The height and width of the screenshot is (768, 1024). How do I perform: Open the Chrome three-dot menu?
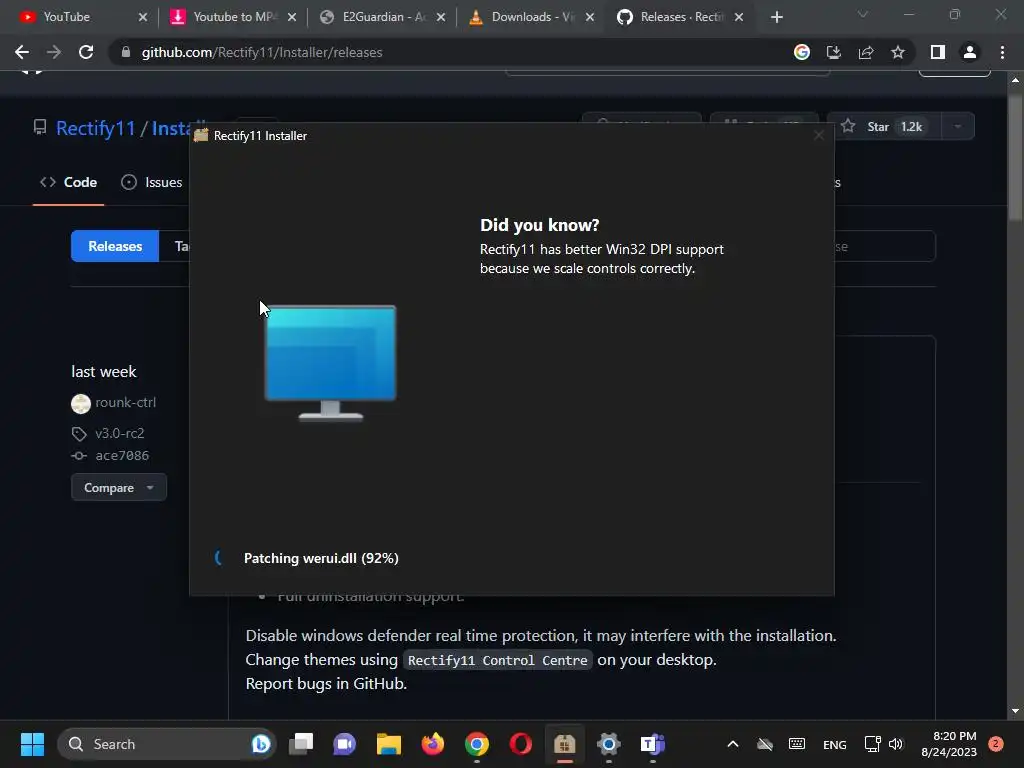point(1002,52)
